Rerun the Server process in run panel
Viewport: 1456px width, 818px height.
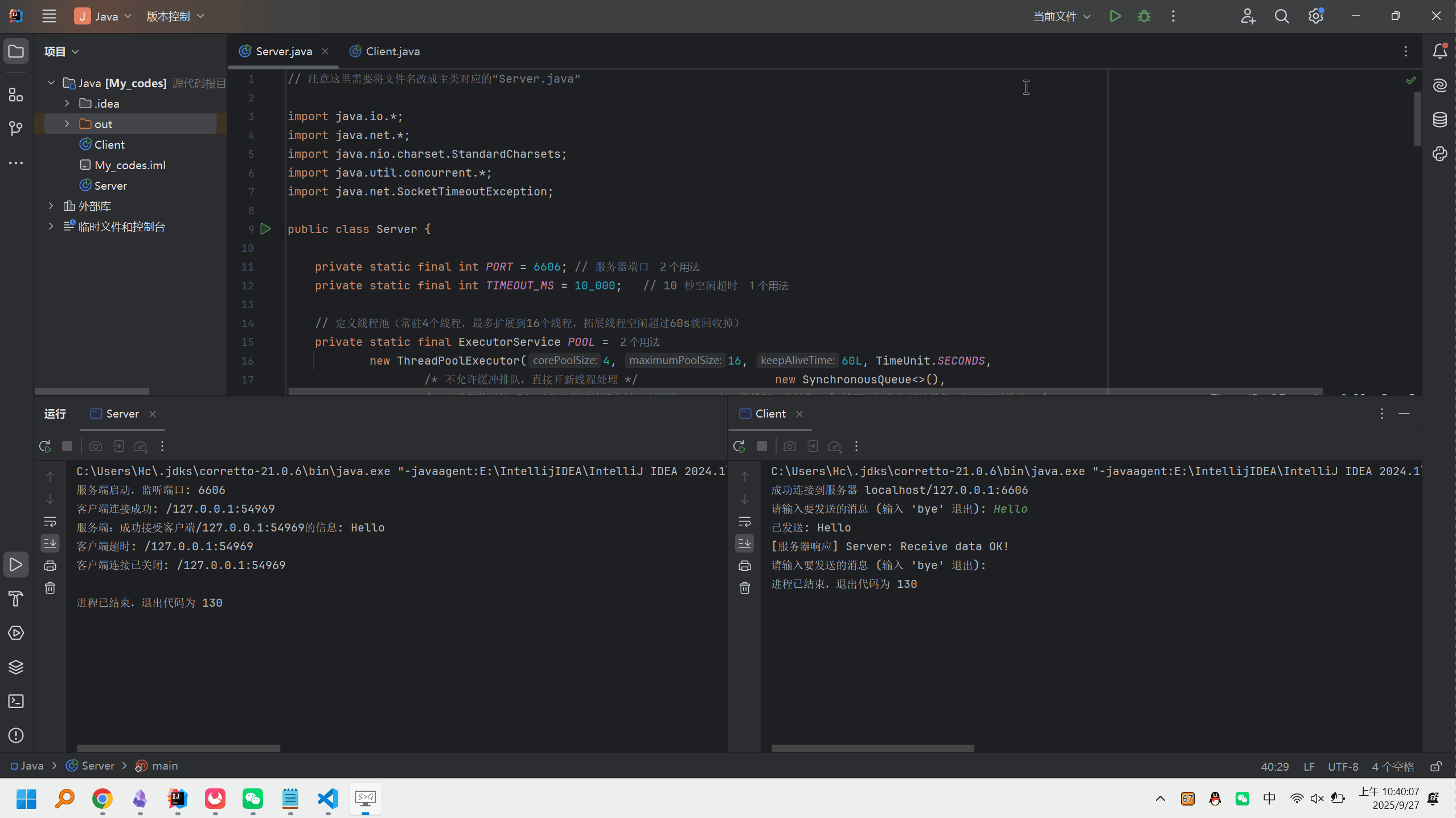(45, 446)
